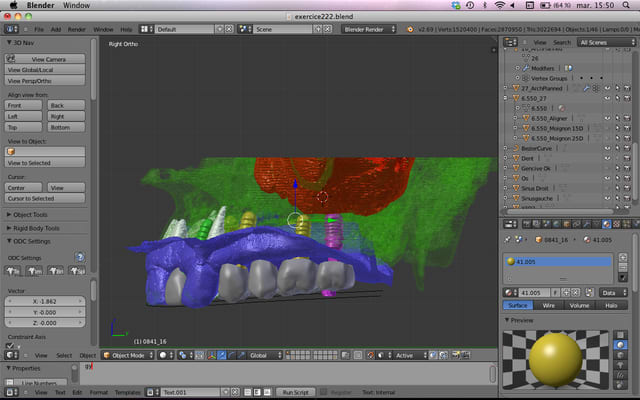Click the object cube icon under View to Object
Image resolution: width=640 pixels, height=400 pixels.
click(x=10, y=151)
